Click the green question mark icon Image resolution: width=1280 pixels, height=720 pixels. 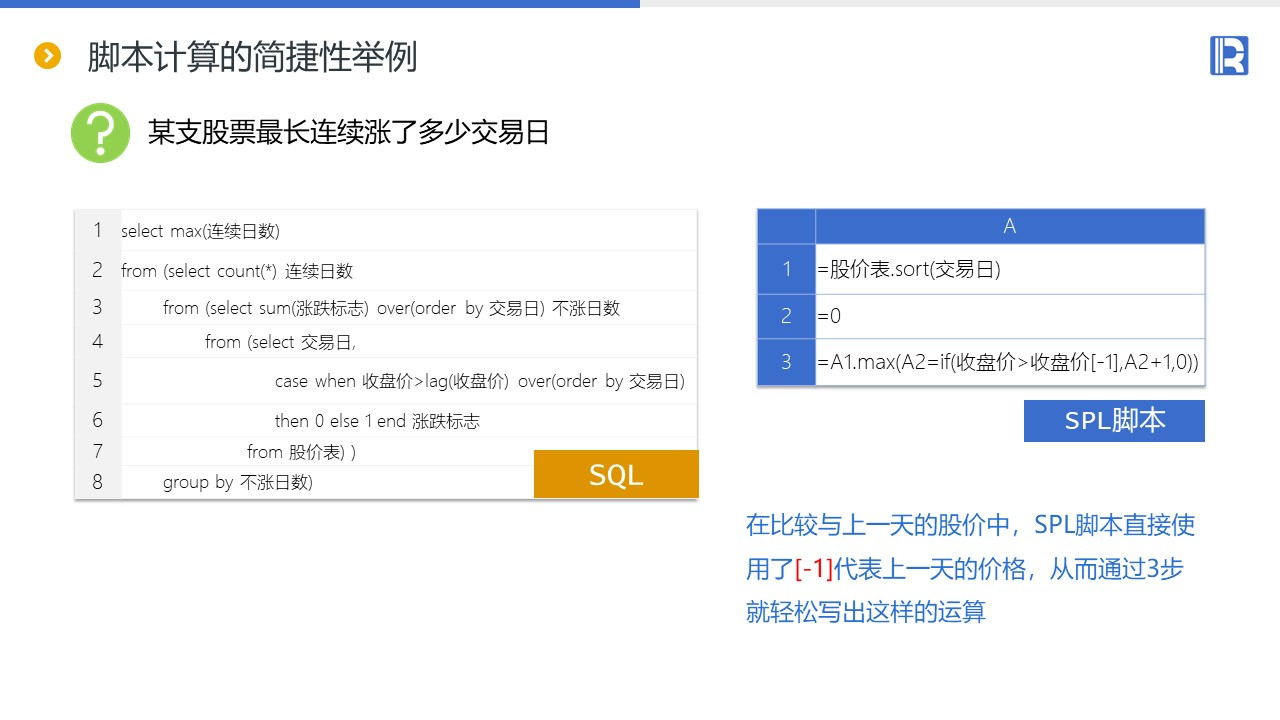[x=100, y=132]
